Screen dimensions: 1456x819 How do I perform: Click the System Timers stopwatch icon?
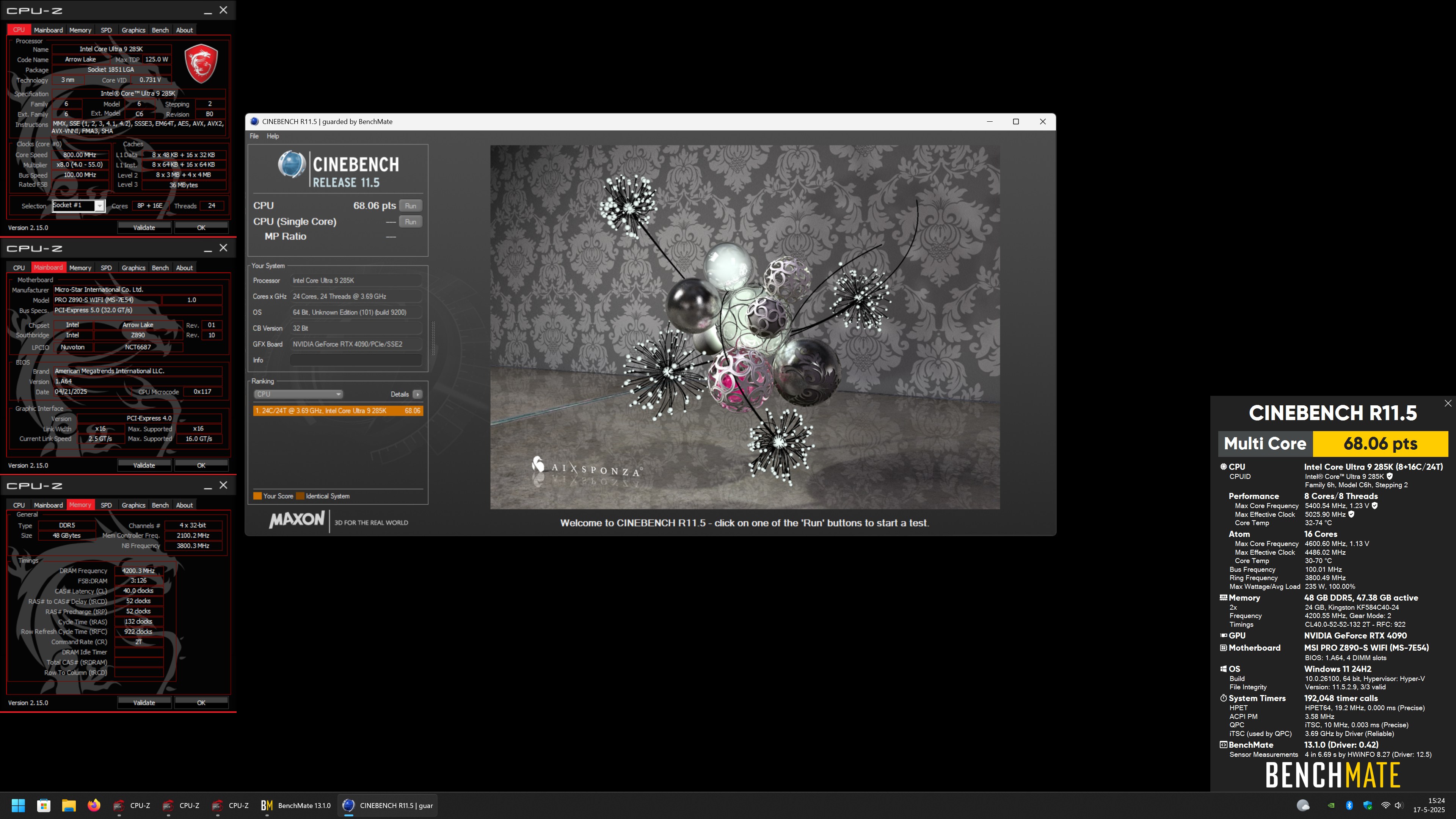click(x=1223, y=698)
